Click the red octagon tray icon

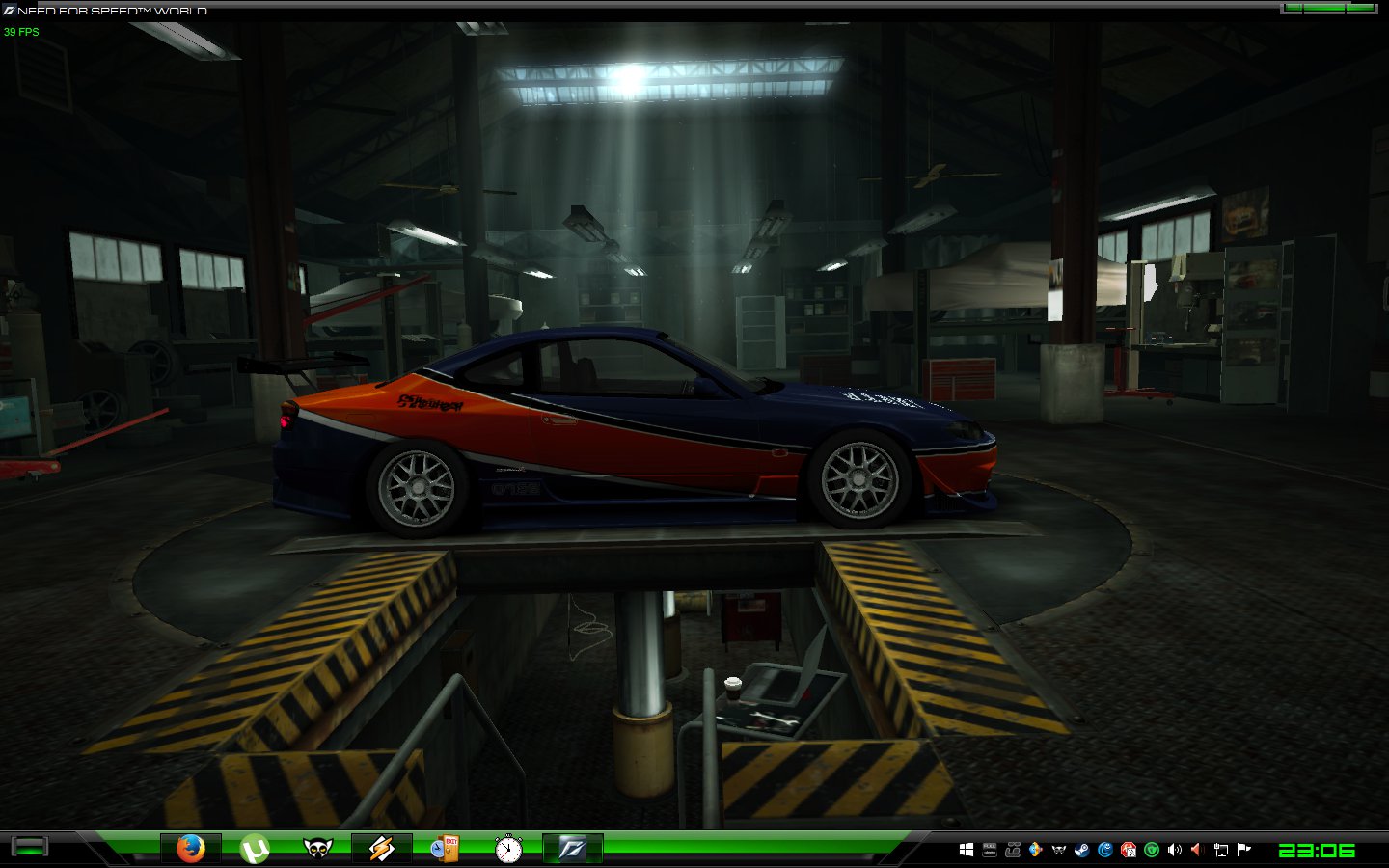[x=1129, y=850]
